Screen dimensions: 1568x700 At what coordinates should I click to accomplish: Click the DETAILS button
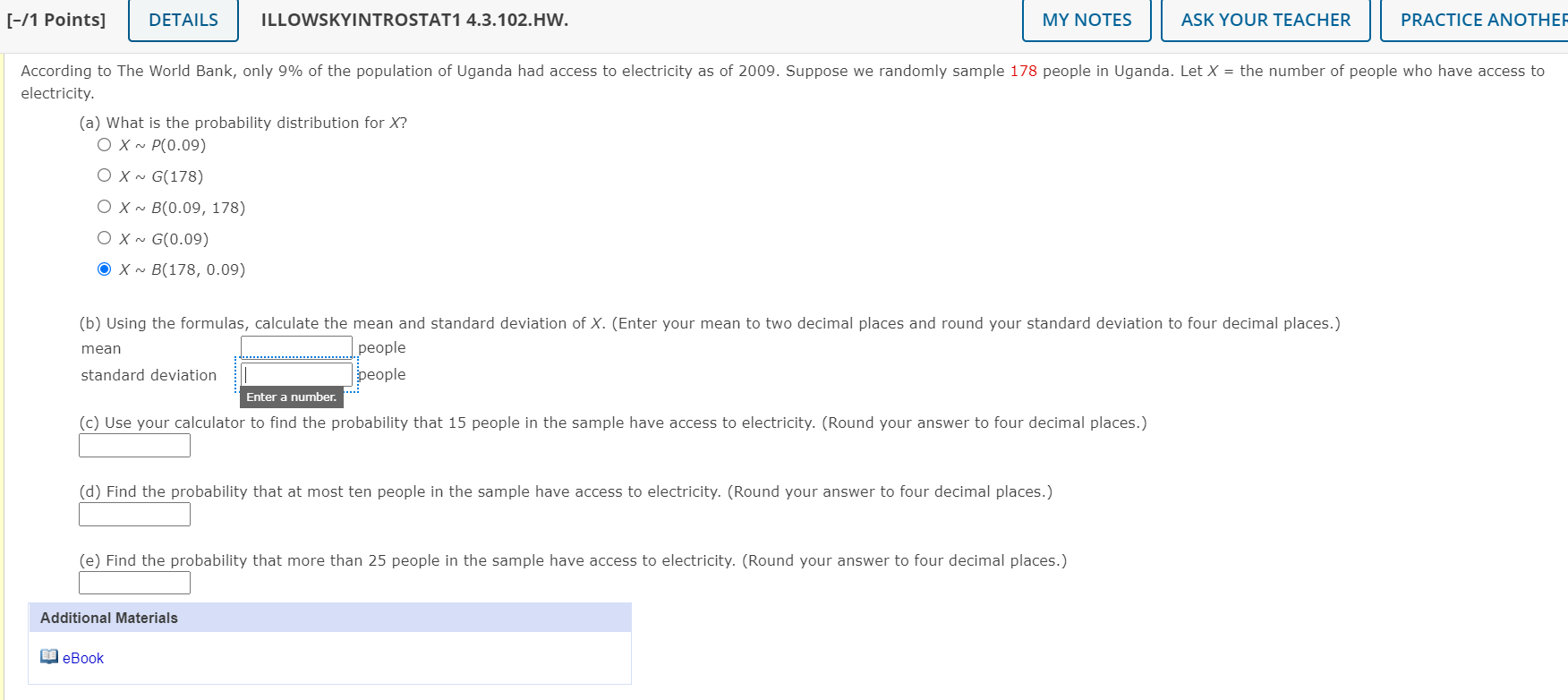click(x=183, y=20)
